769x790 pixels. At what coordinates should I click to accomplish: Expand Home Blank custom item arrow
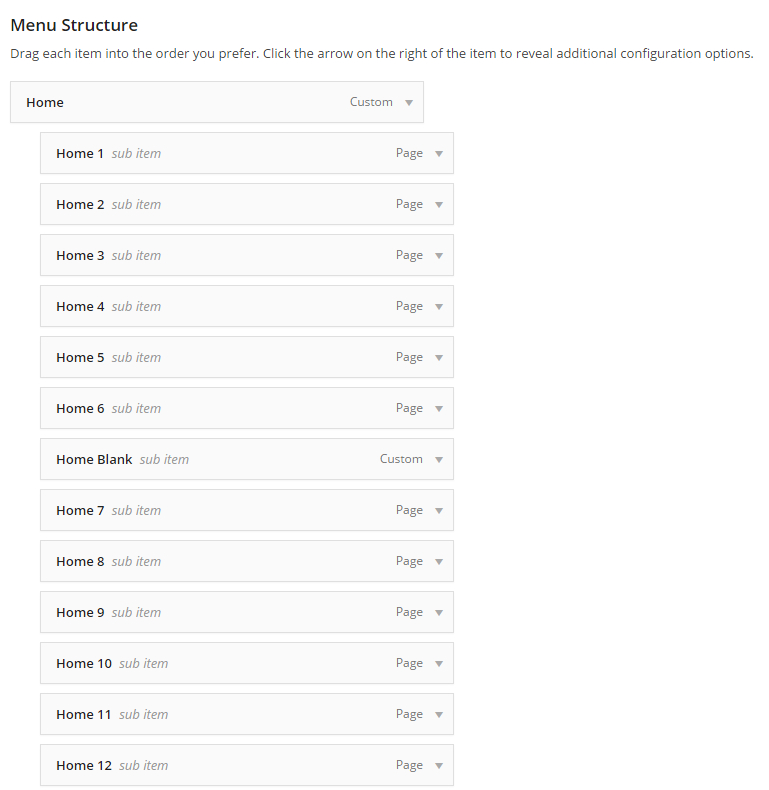coord(439,459)
